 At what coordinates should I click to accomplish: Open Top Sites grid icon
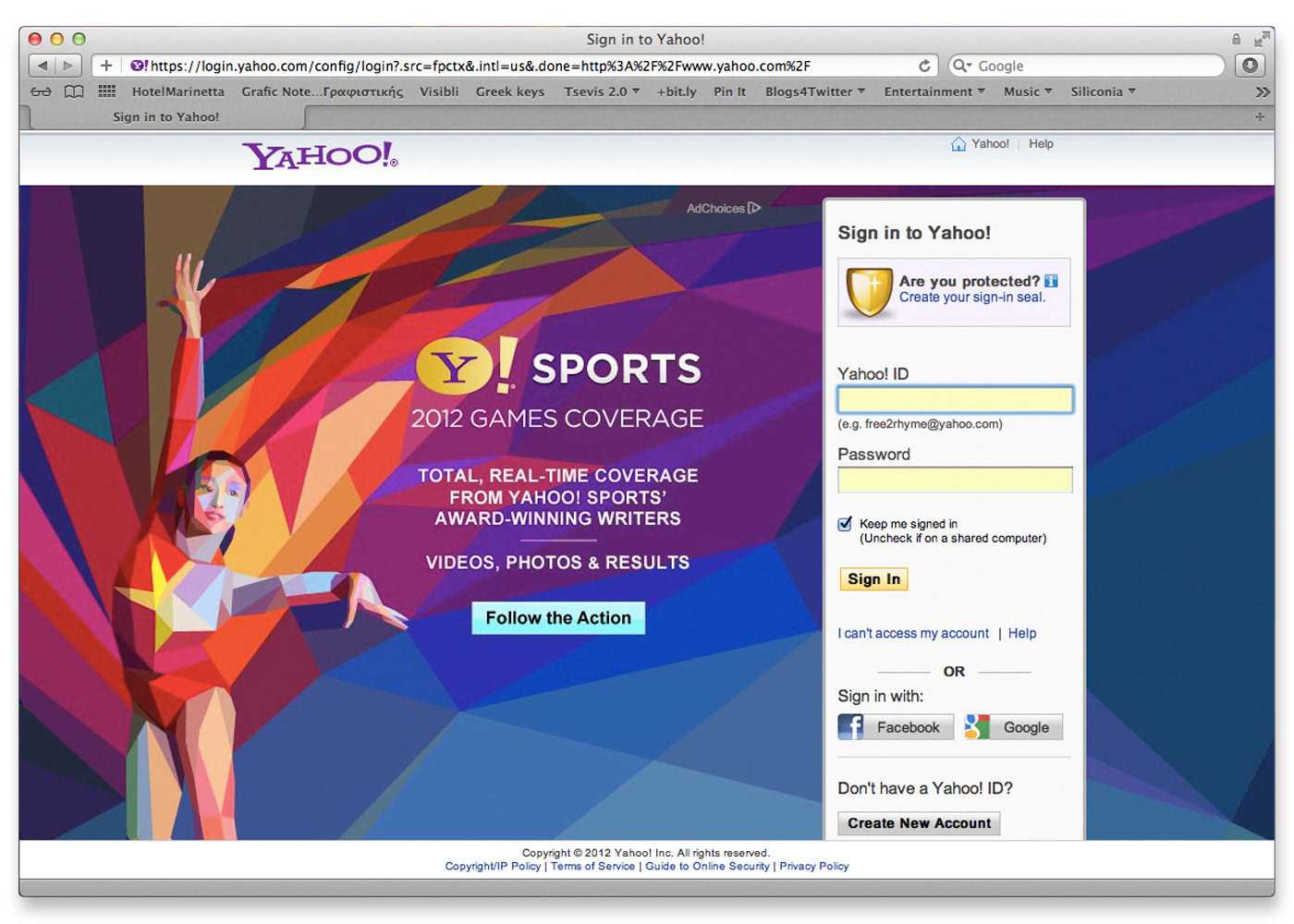tap(106, 91)
